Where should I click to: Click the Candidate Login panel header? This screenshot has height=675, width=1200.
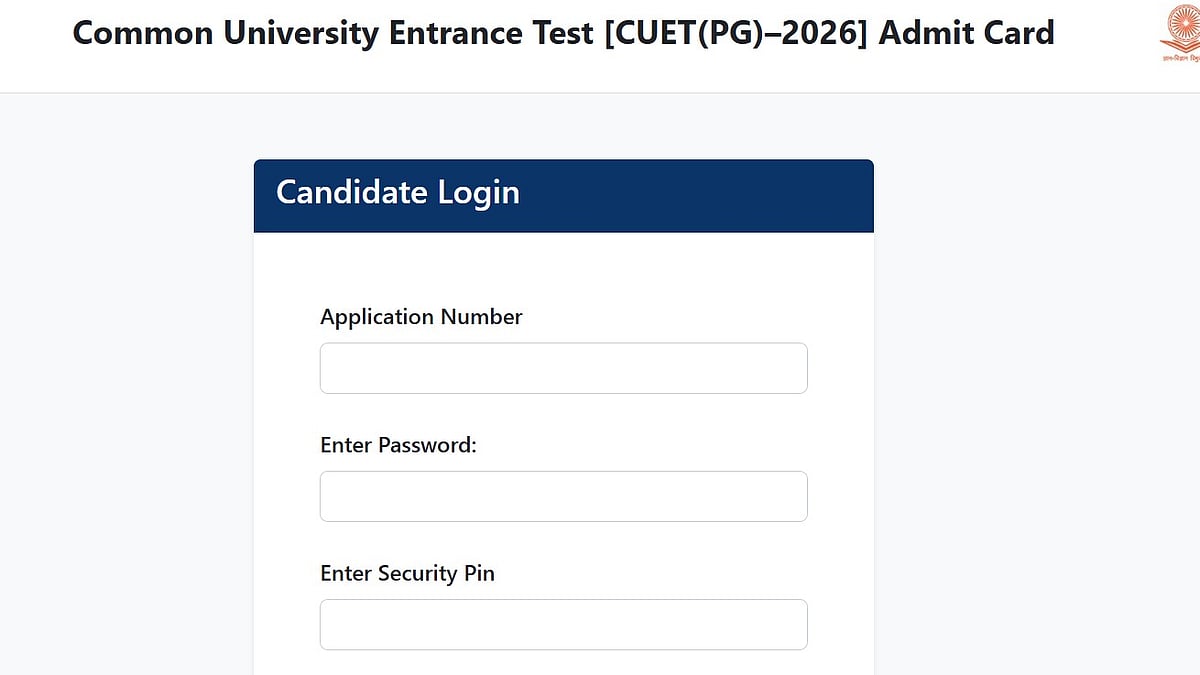pos(563,195)
